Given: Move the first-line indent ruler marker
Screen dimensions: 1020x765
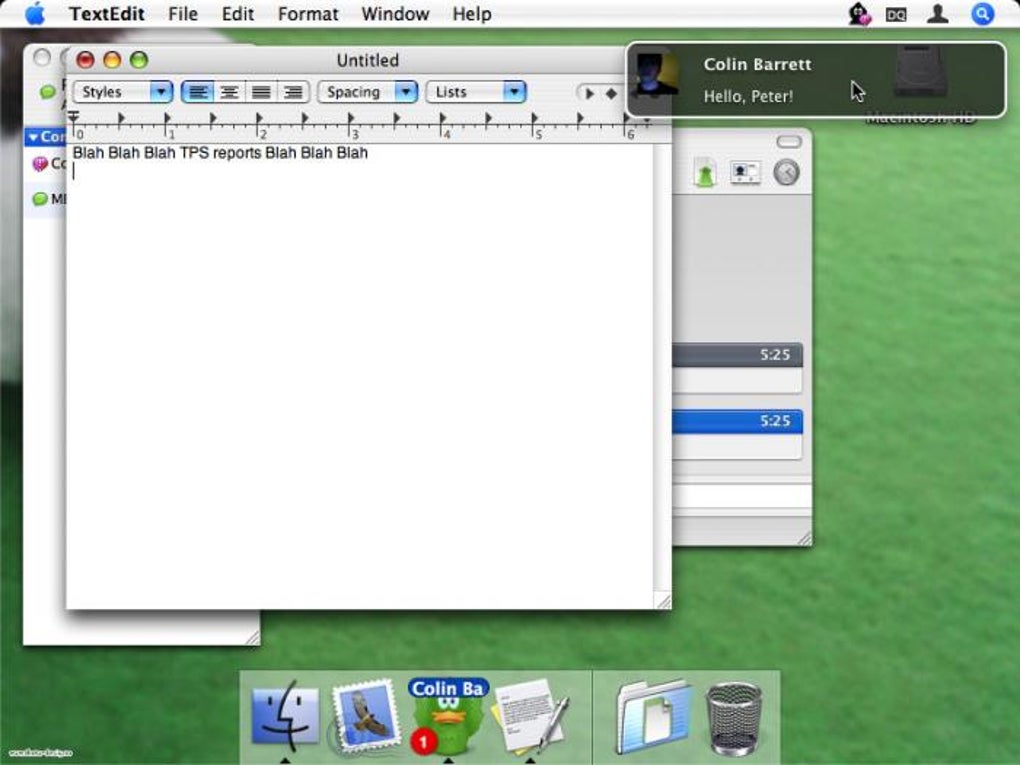Looking at the screenshot, I should 74,115.
